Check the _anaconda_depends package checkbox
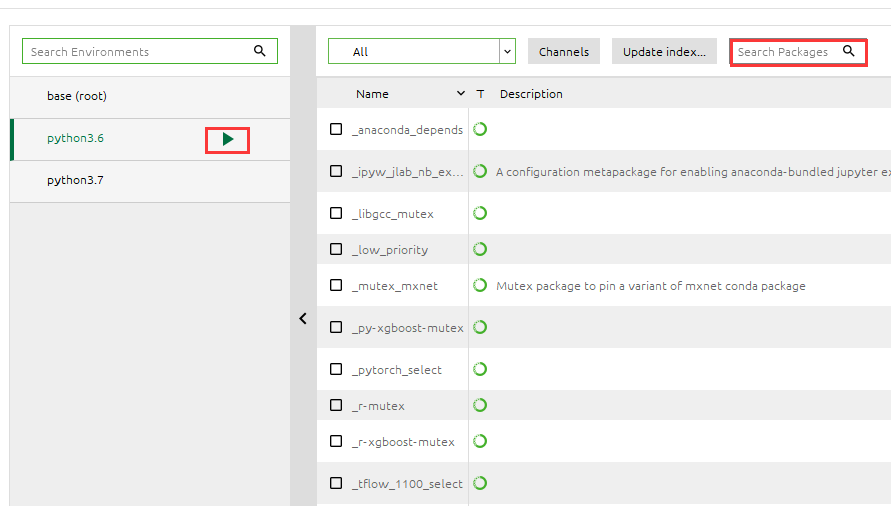891x506 pixels. (x=336, y=129)
